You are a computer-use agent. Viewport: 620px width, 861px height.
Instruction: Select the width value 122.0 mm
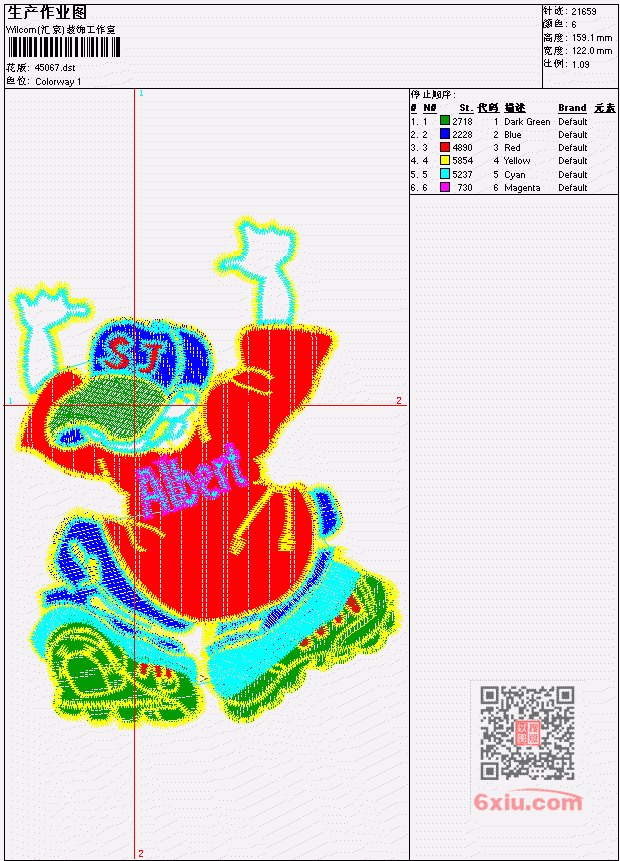pyautogui.click(x=592, y=51)
